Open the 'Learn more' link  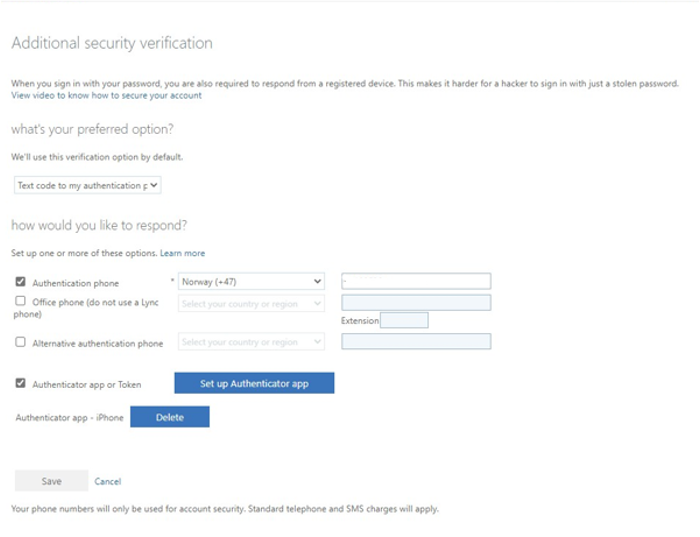tap(182, 254)
